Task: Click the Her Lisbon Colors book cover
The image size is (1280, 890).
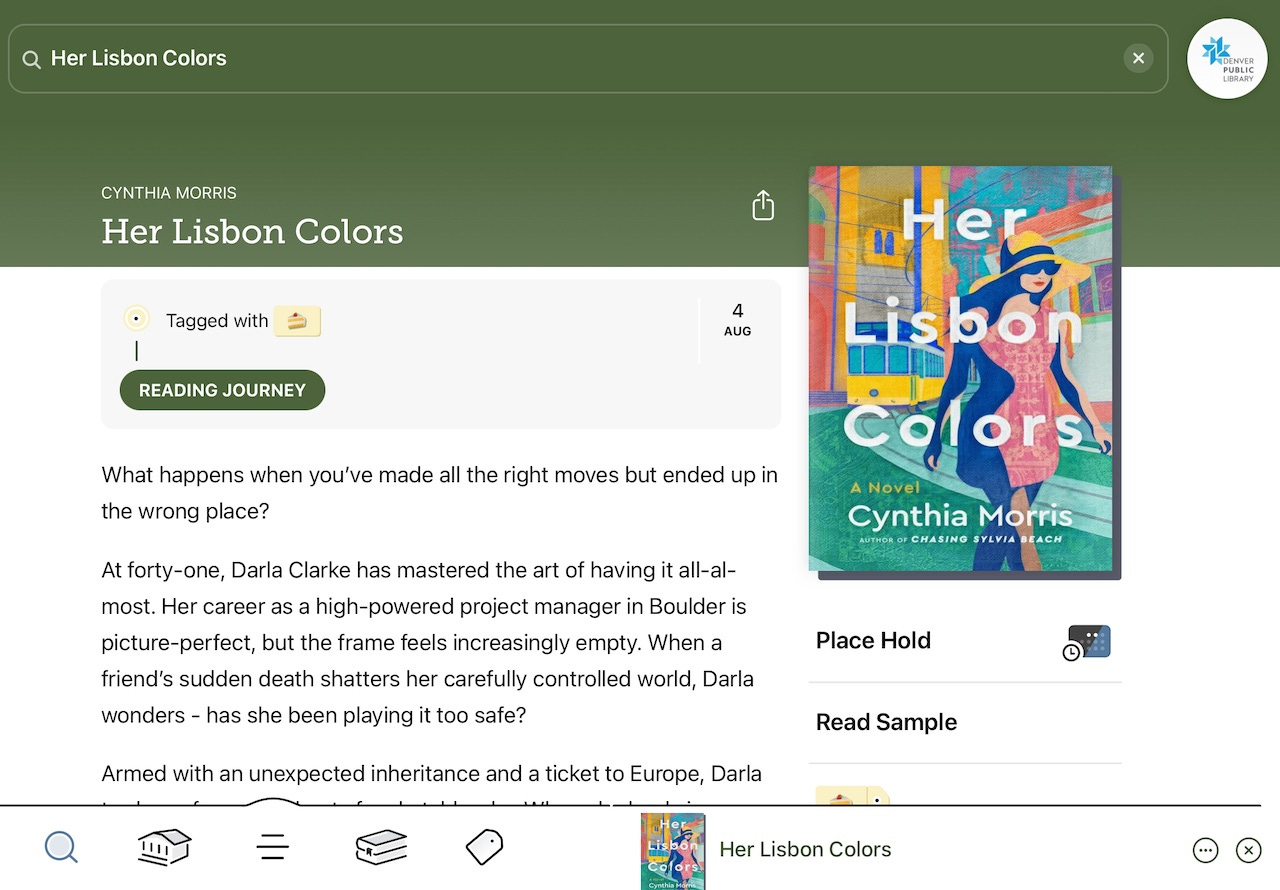Action: 961,368
